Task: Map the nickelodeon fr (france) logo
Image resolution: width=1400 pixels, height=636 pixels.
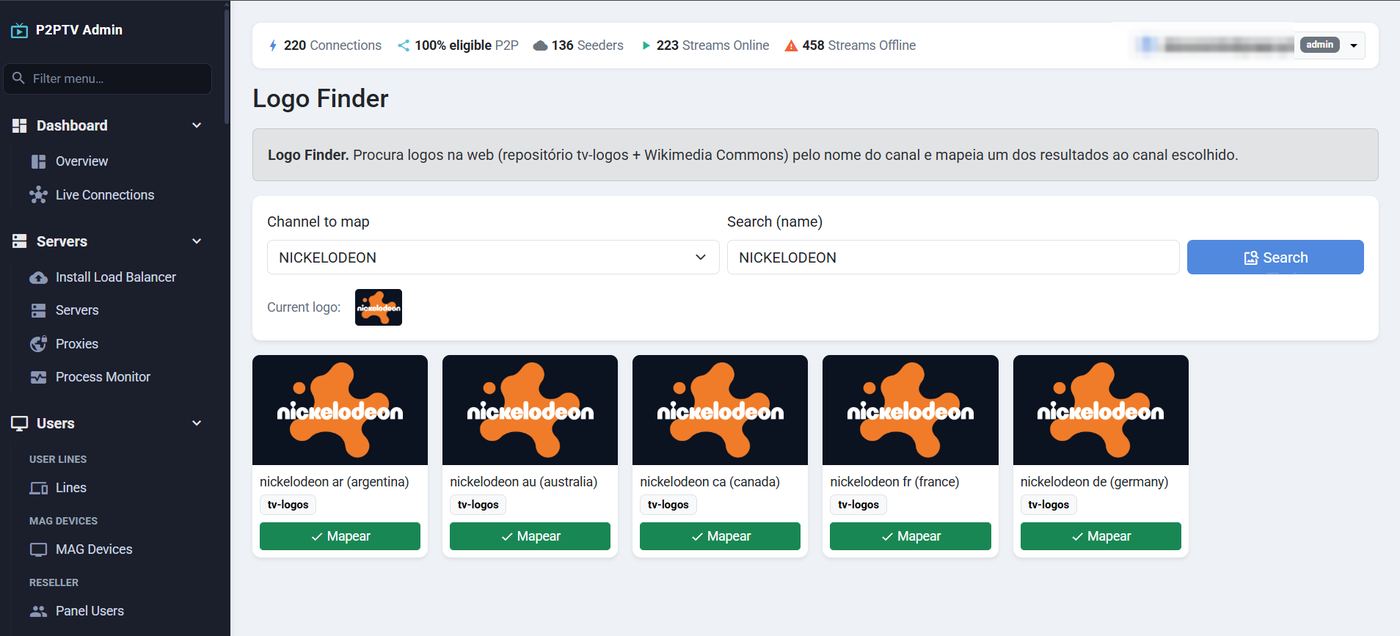Action: pos(910,536)
